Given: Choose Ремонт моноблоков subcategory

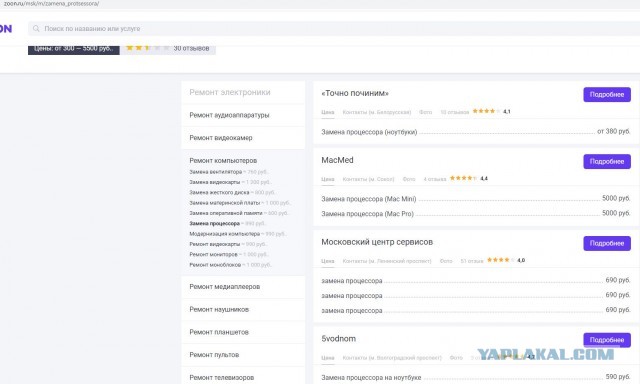Looking at the screenshot, I should (x=215, y=264).
